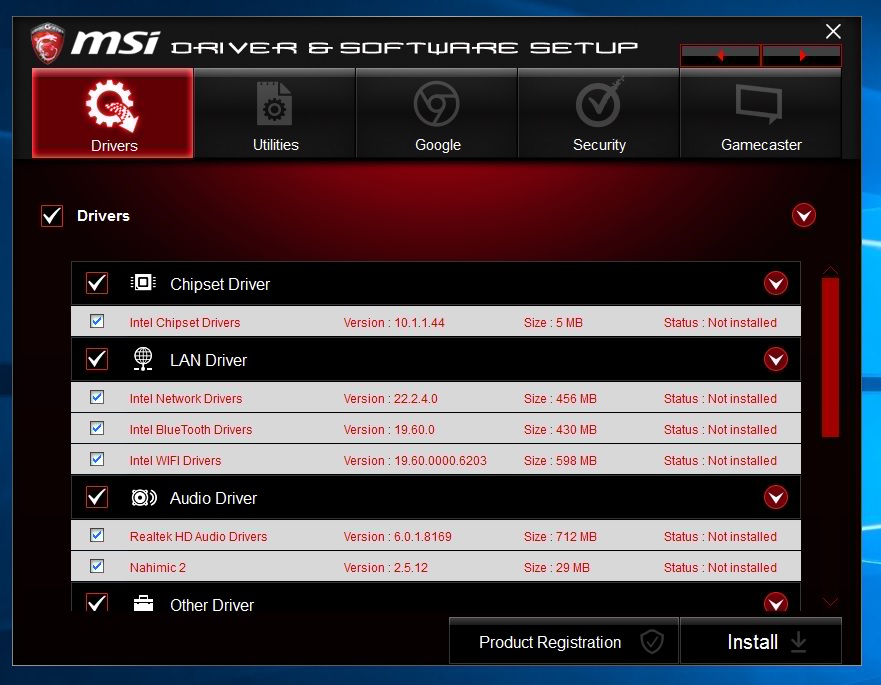Click the MSI dragon shield logo
Image resolution: width=881 pixels, height=685 pixels.
point(47,44)
